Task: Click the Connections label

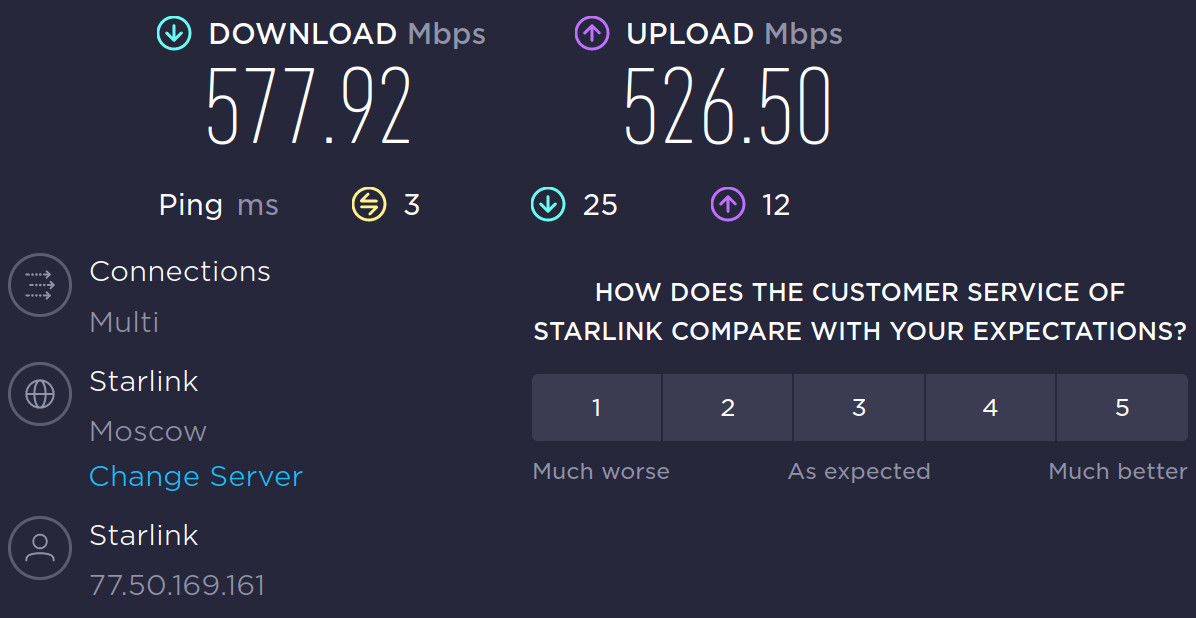Action: [180, 272]
